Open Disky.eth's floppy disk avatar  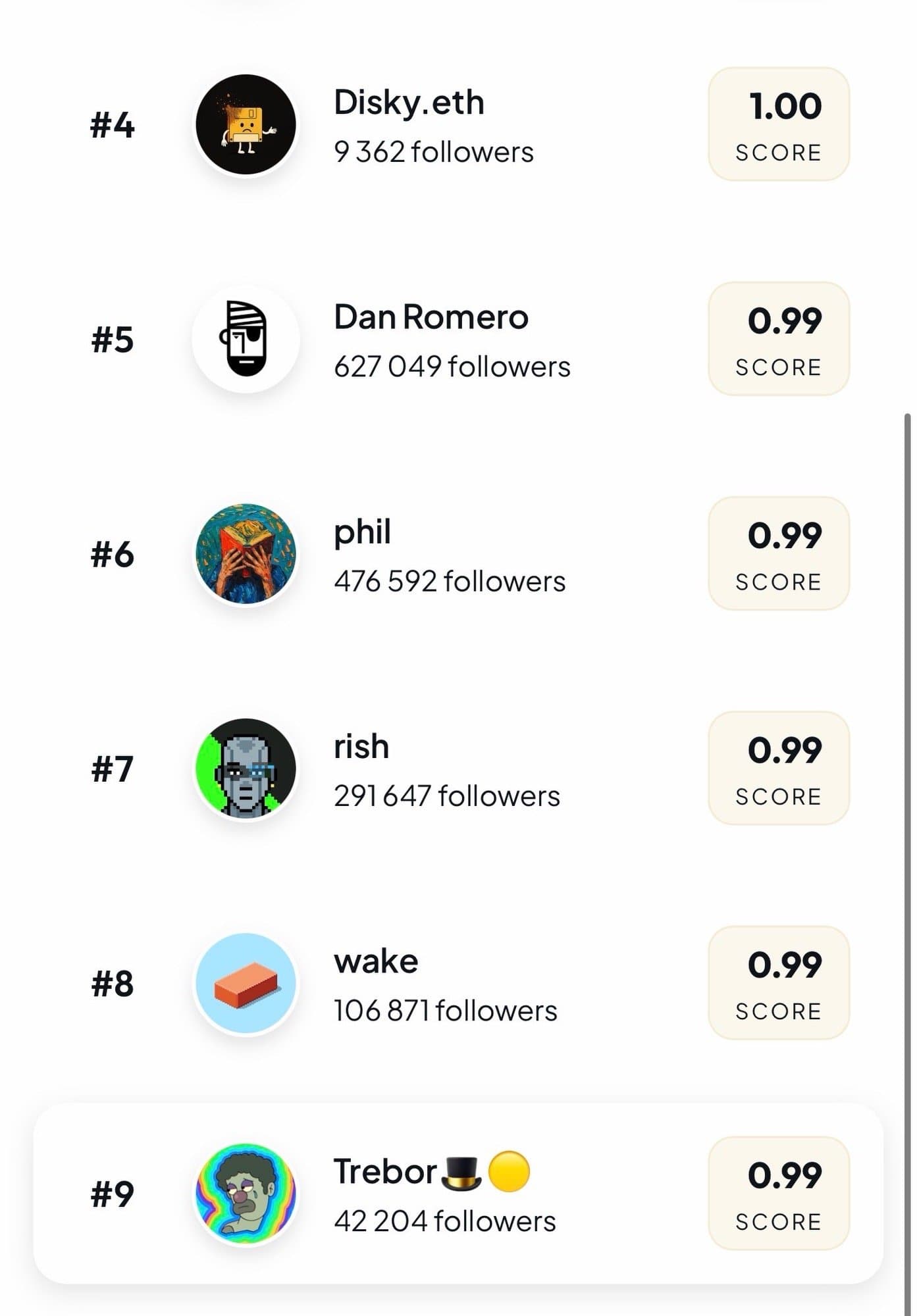point(246,124)
